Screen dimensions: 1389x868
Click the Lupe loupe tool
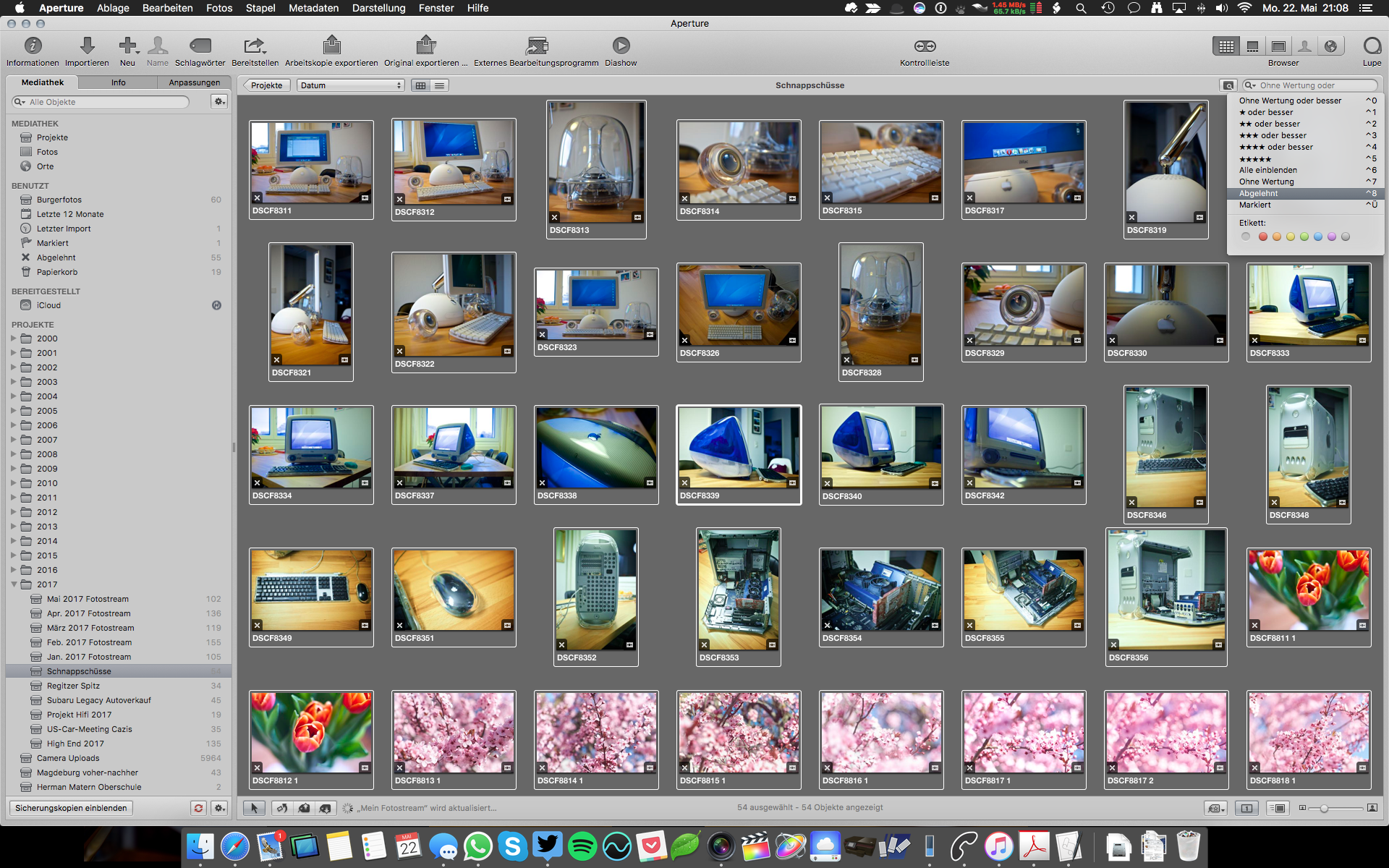pos(1371,46)
